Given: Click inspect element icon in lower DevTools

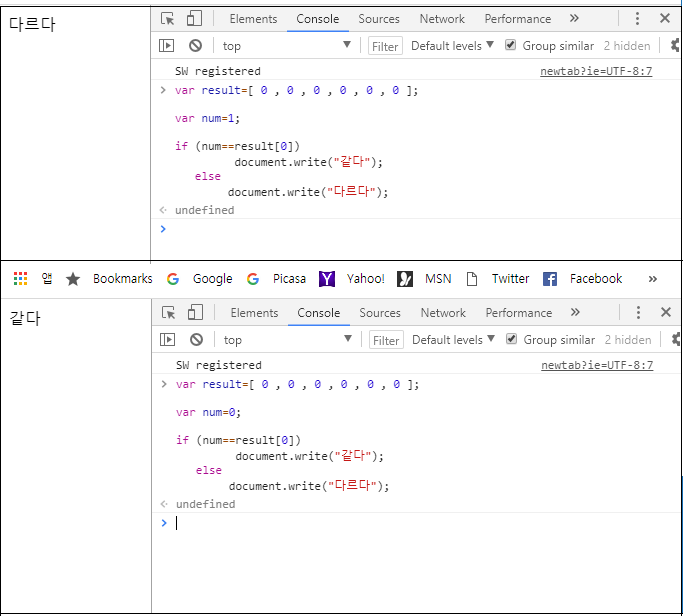Looking at the screenshot, I should pyautogui.click(x=169, y=312).
